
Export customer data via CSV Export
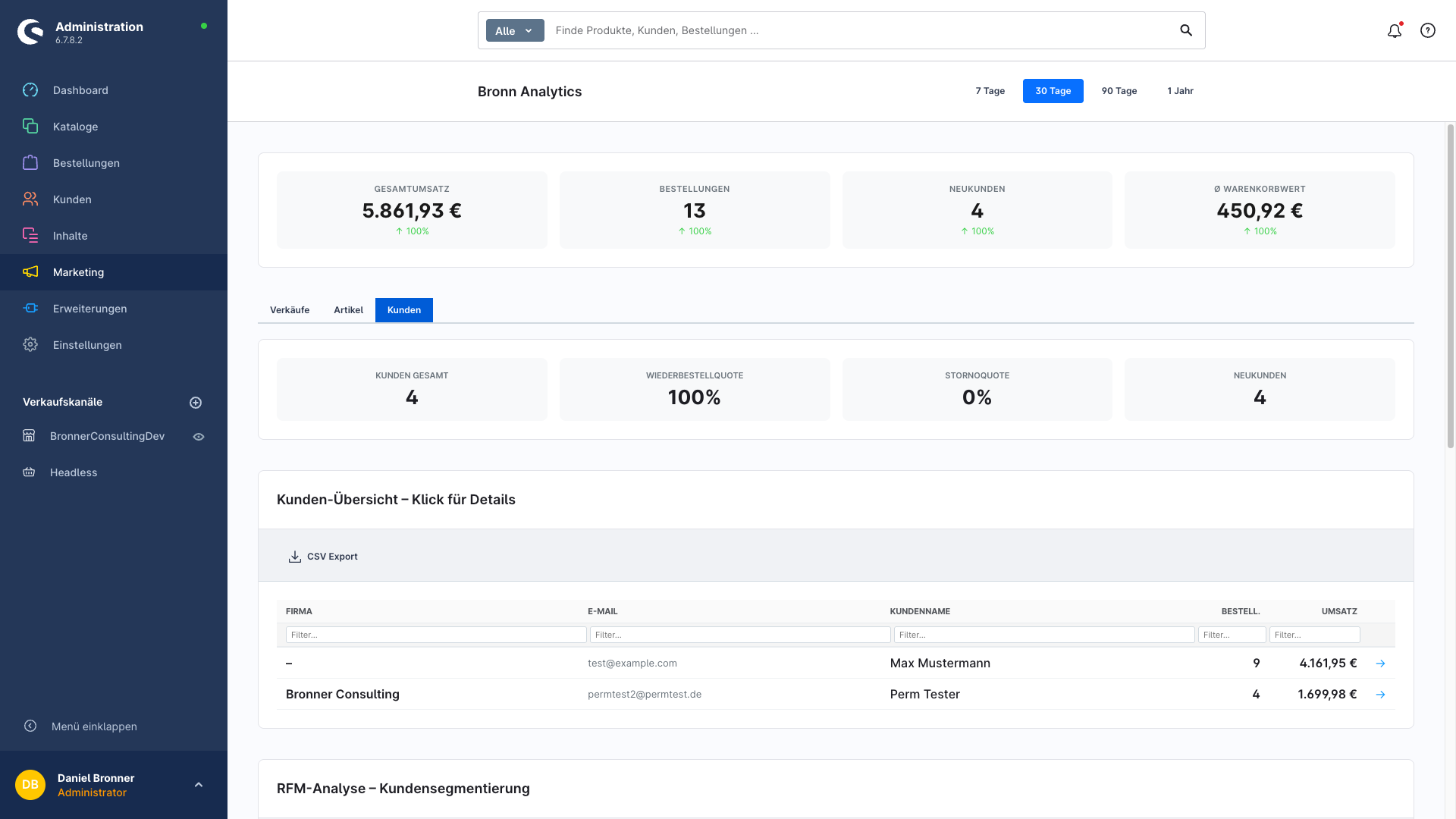(323, 556)
